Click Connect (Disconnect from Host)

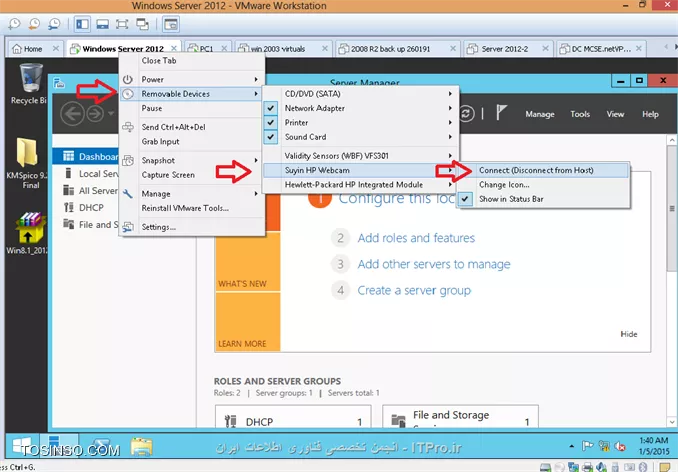click(x=543, y=170)
